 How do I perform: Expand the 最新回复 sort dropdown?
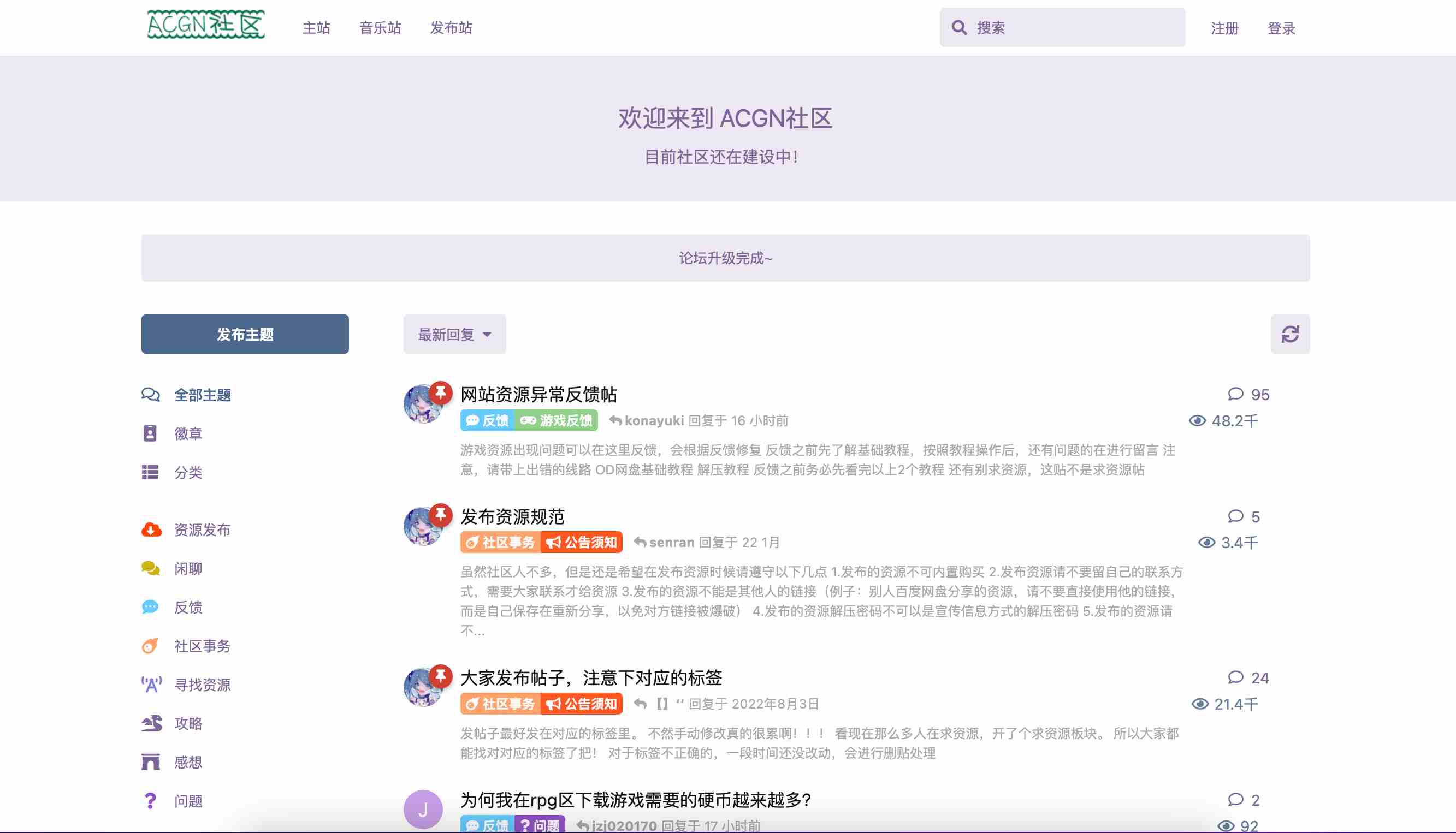(454, 334)
